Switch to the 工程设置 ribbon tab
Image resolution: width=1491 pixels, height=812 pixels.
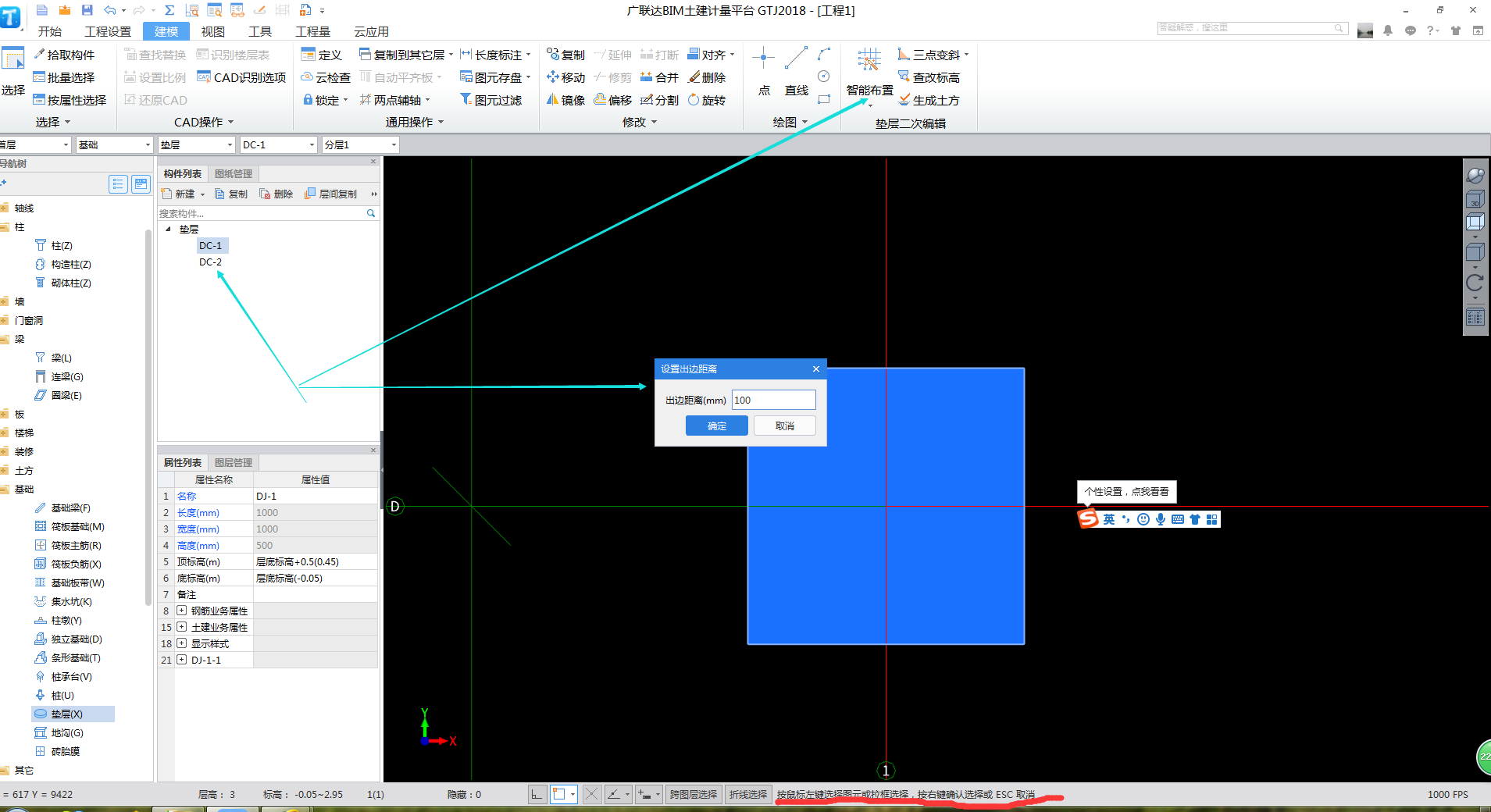click(108, 31)
